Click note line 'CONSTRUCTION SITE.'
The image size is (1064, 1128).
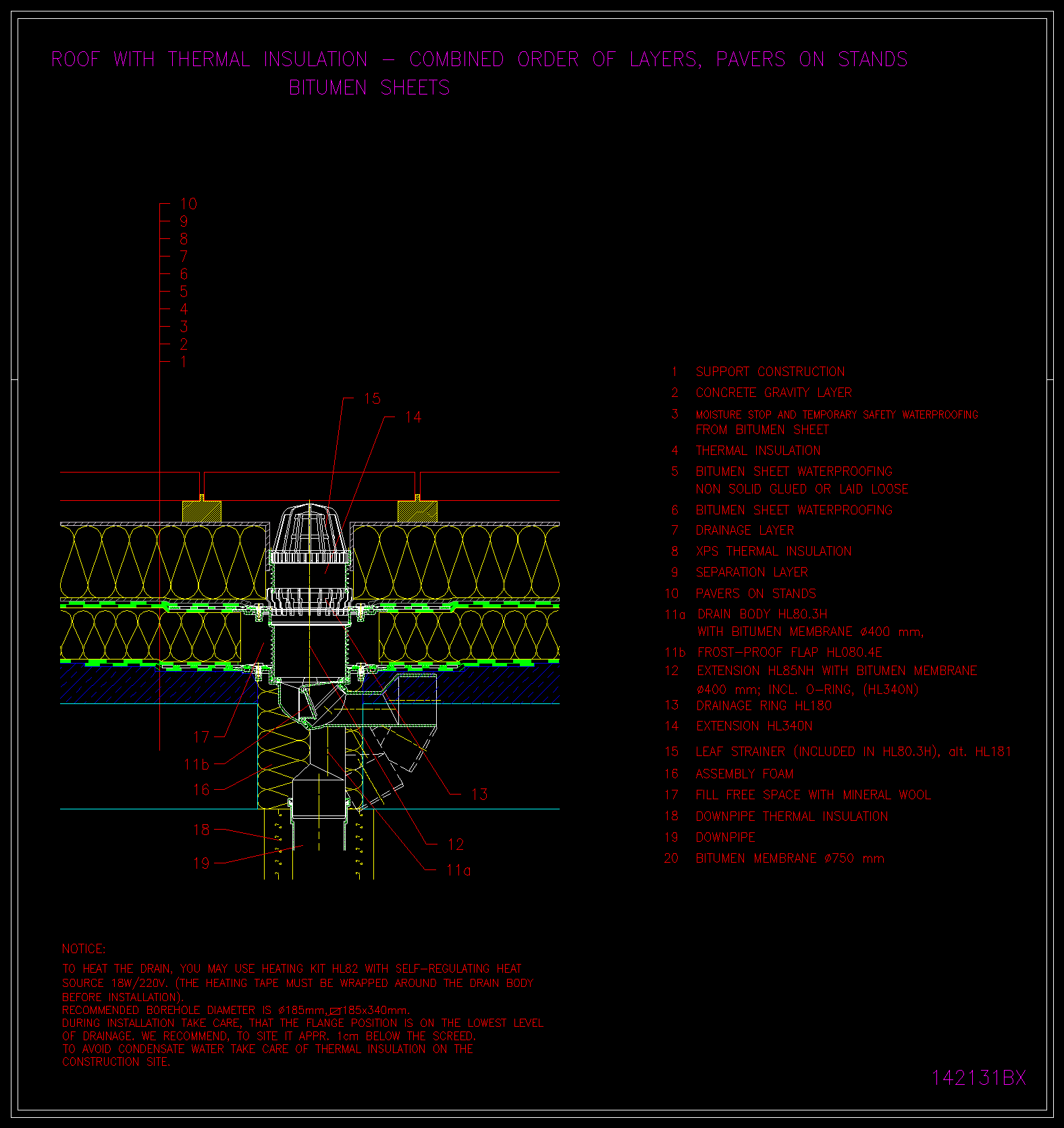(116, 1062)
